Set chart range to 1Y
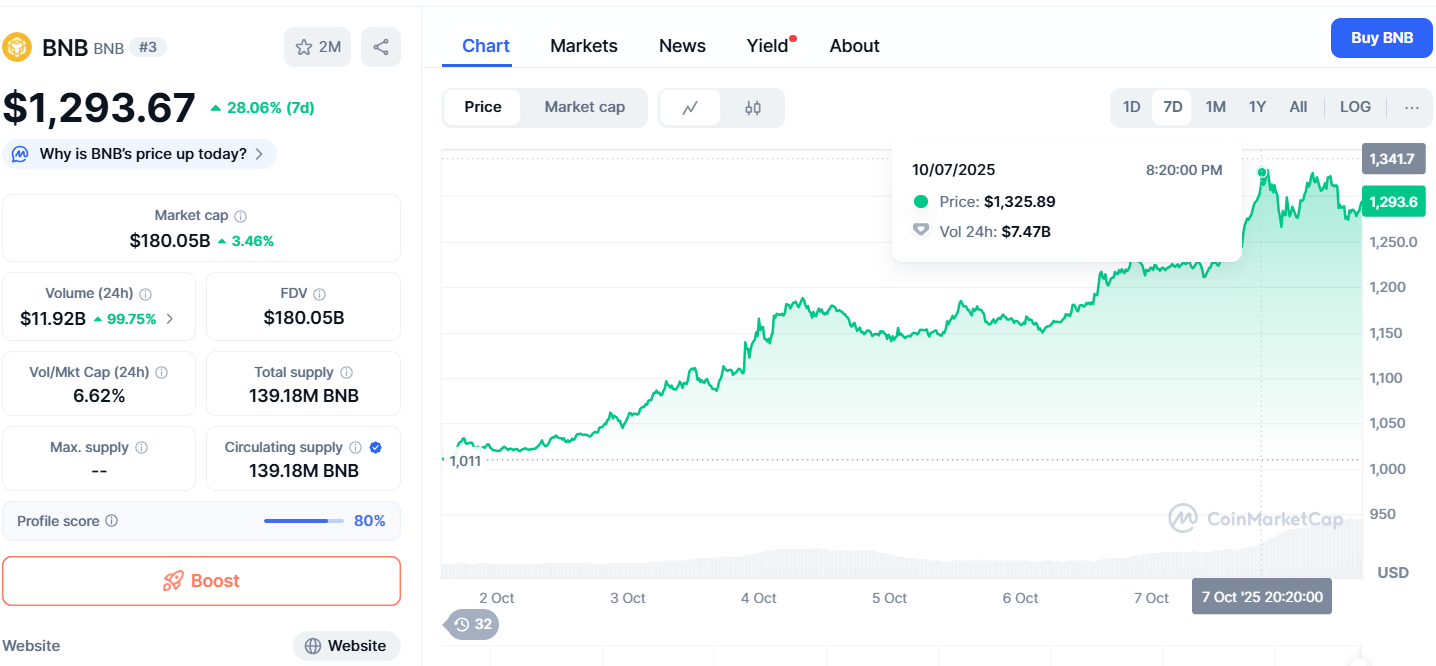Screen dimensions: 1436x666 click(x=1257, y=107)
